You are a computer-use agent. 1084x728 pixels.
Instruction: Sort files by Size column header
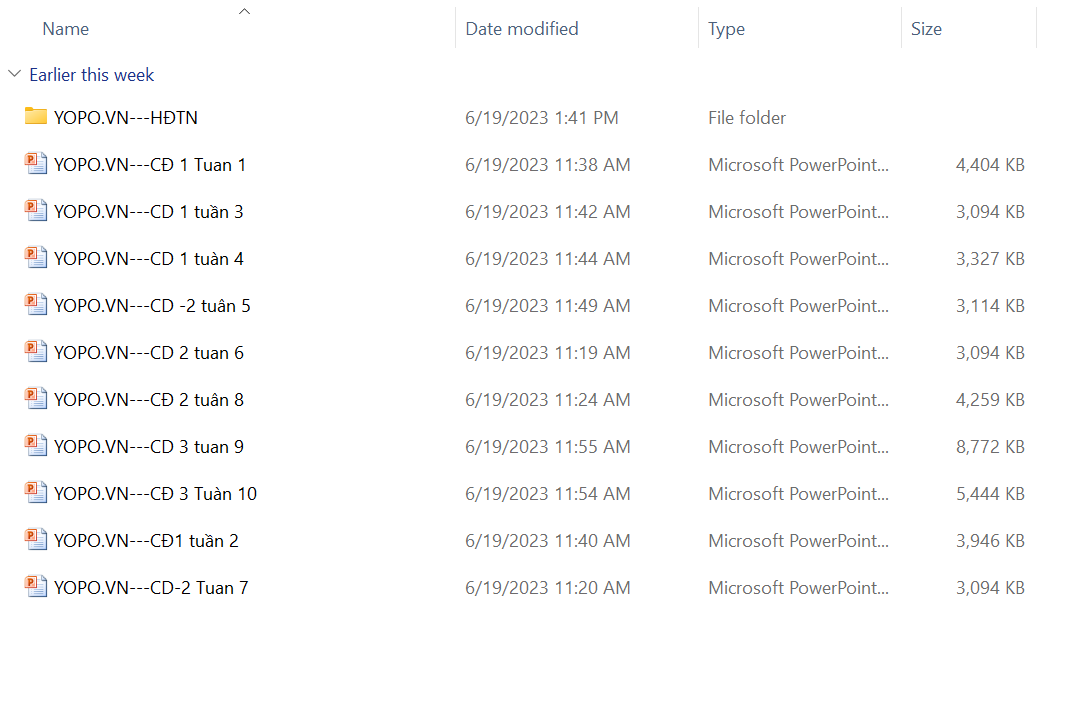tap(926, 29)
